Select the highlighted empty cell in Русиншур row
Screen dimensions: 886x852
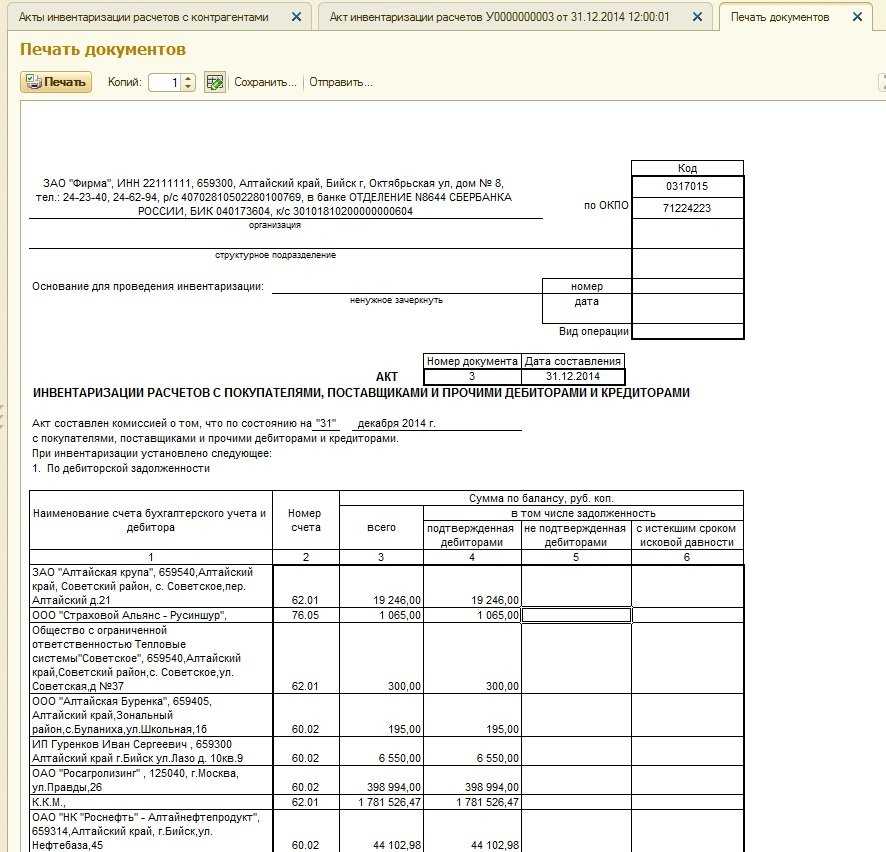click(x=576, y=615)
